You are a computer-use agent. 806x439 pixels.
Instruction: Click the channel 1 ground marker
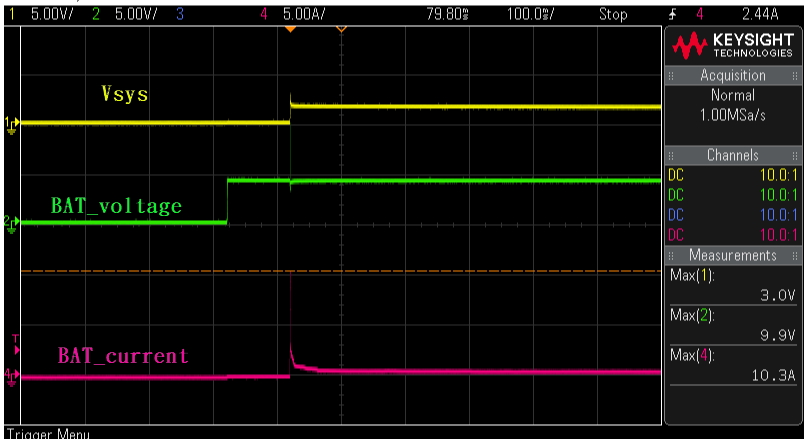(x=11, y=125)
